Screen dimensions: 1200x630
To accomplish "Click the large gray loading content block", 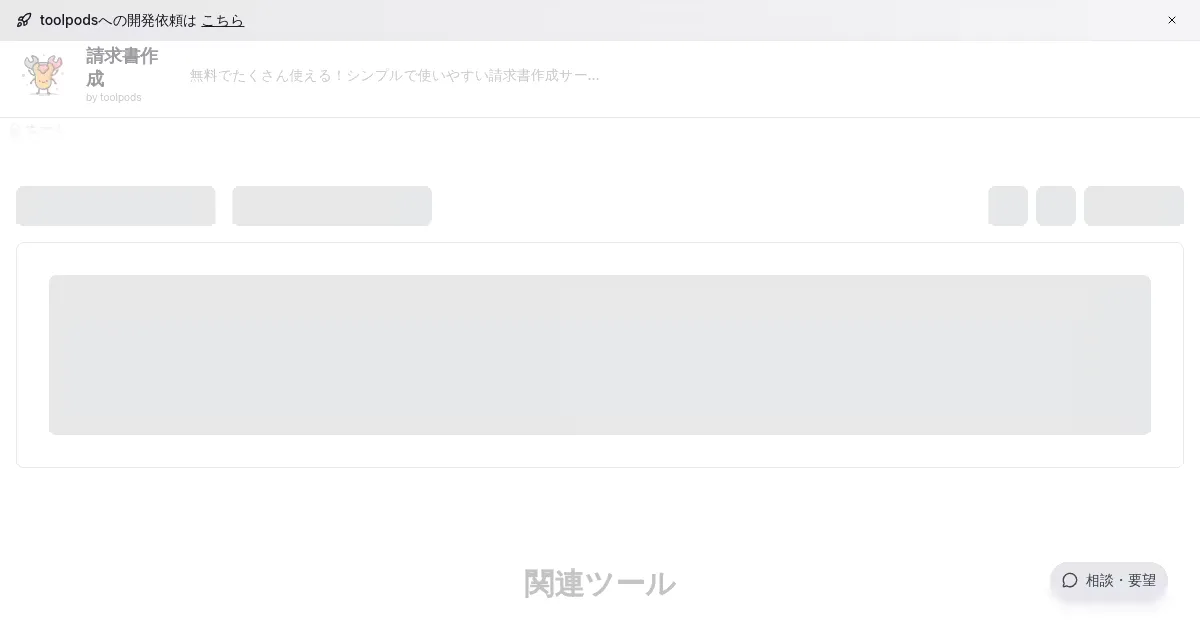I will [x=600, y=355].
